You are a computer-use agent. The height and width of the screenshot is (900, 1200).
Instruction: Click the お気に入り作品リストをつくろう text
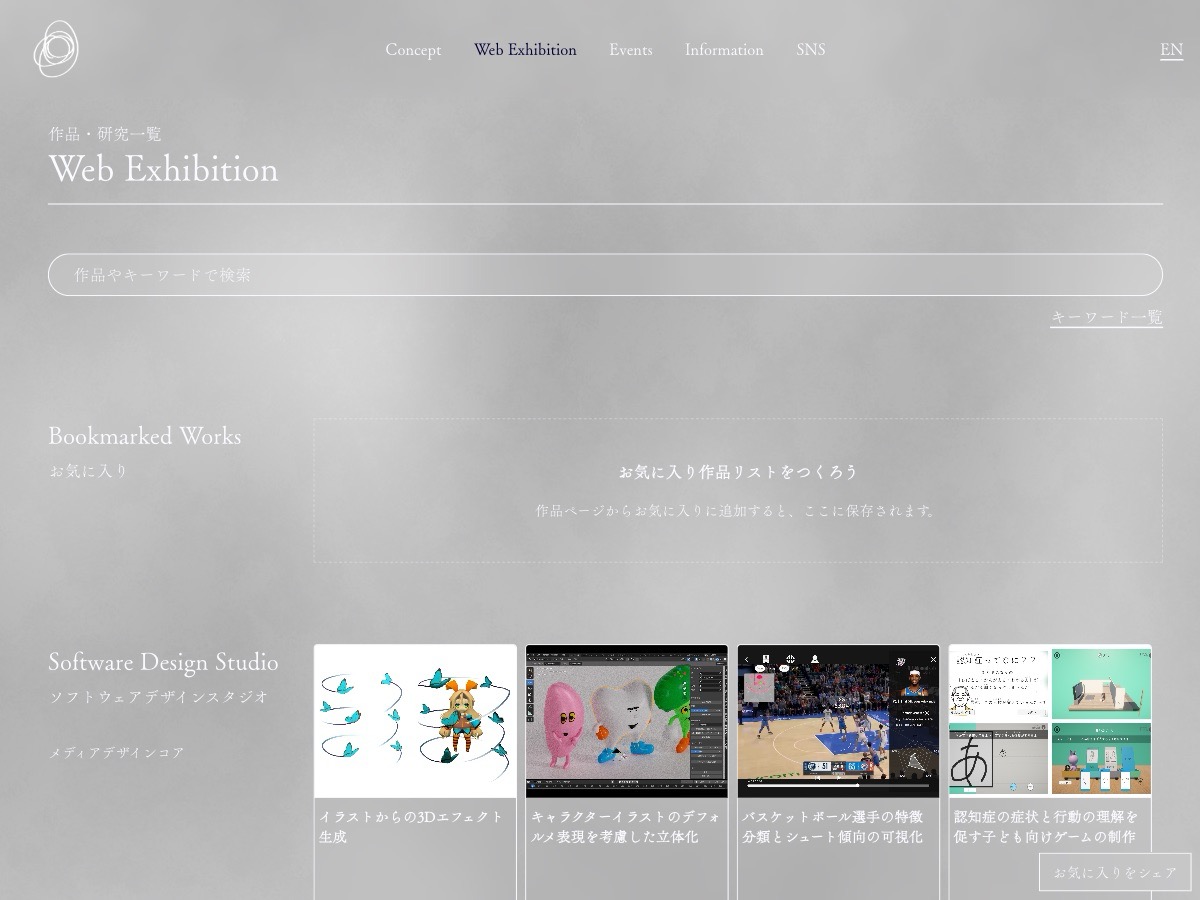coord(738,472)
